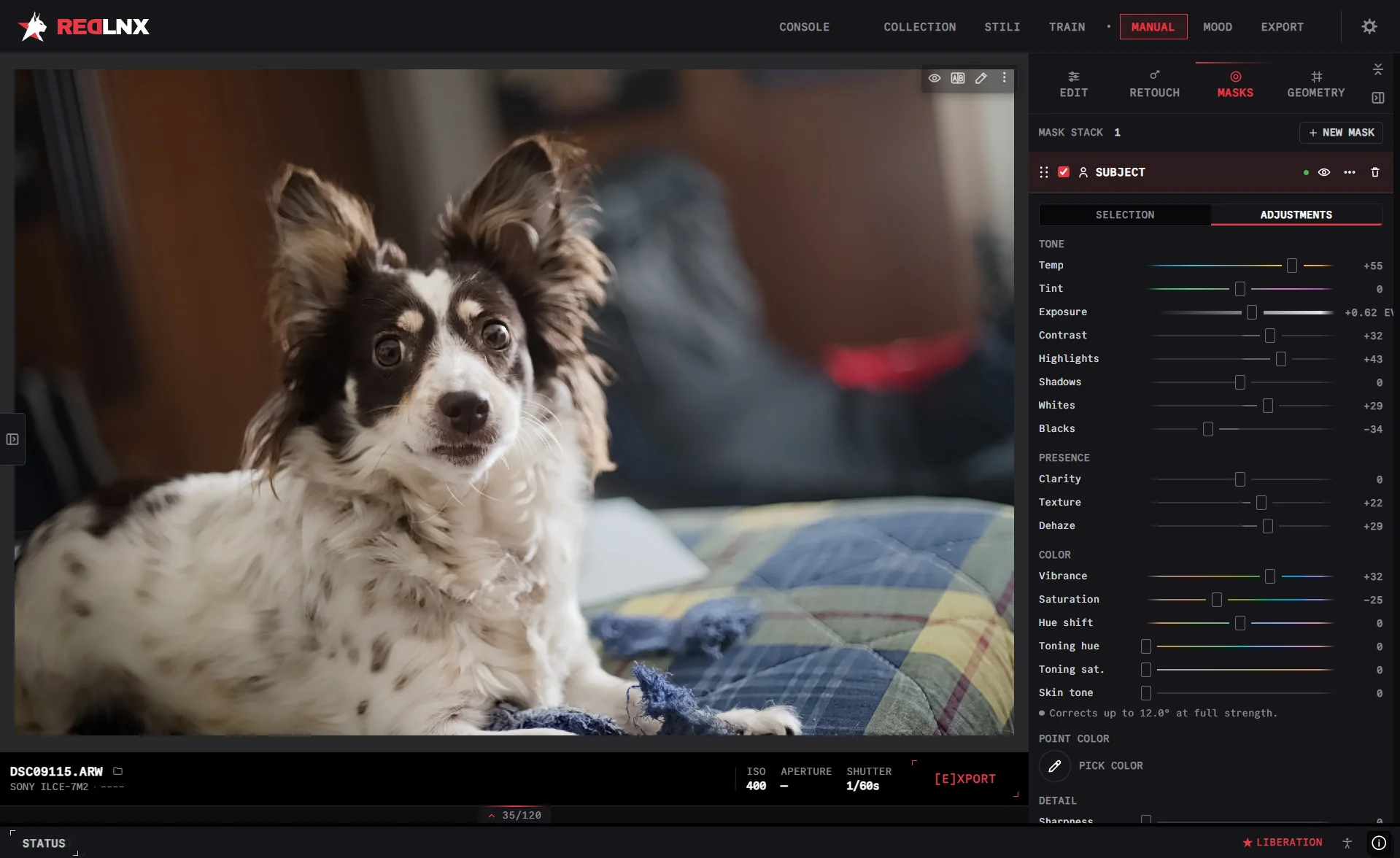Select the pencil edit icon on photo
Image resolution: width=1400 pixels, height=858 pixels.
(981, 78)
